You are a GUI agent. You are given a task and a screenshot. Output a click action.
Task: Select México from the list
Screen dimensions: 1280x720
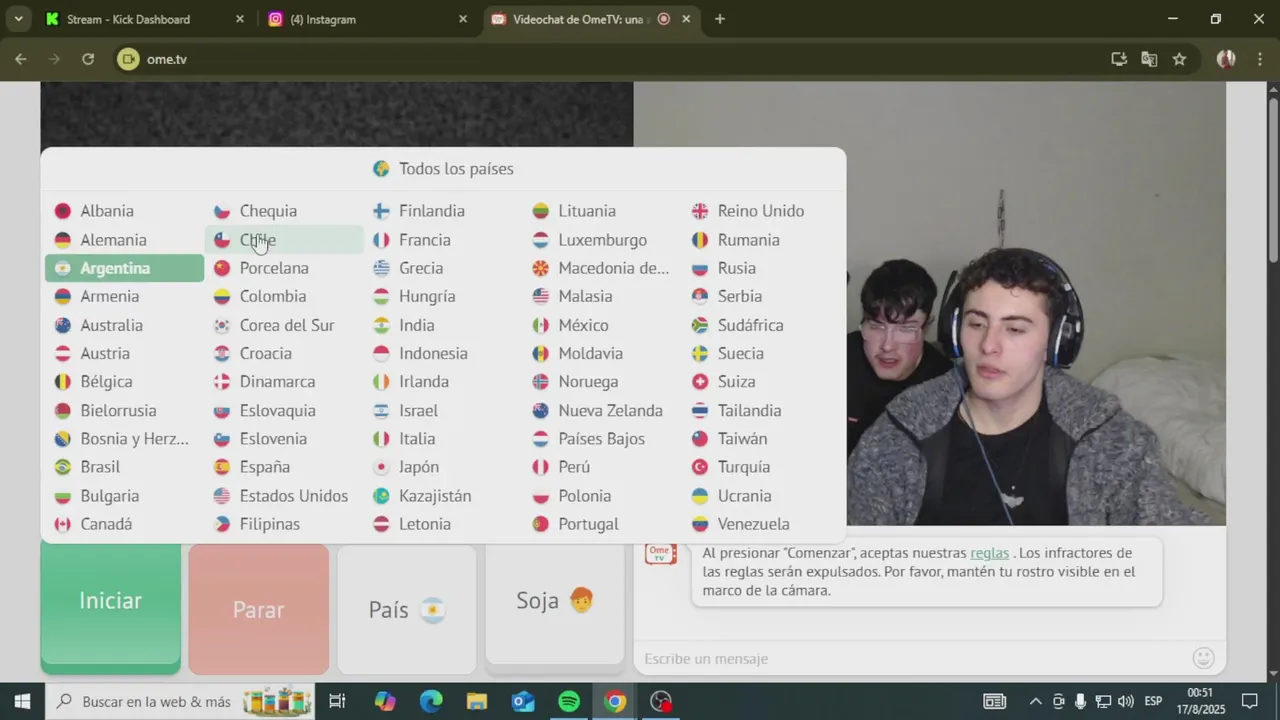pyautogui.click(x=603, y=325)
